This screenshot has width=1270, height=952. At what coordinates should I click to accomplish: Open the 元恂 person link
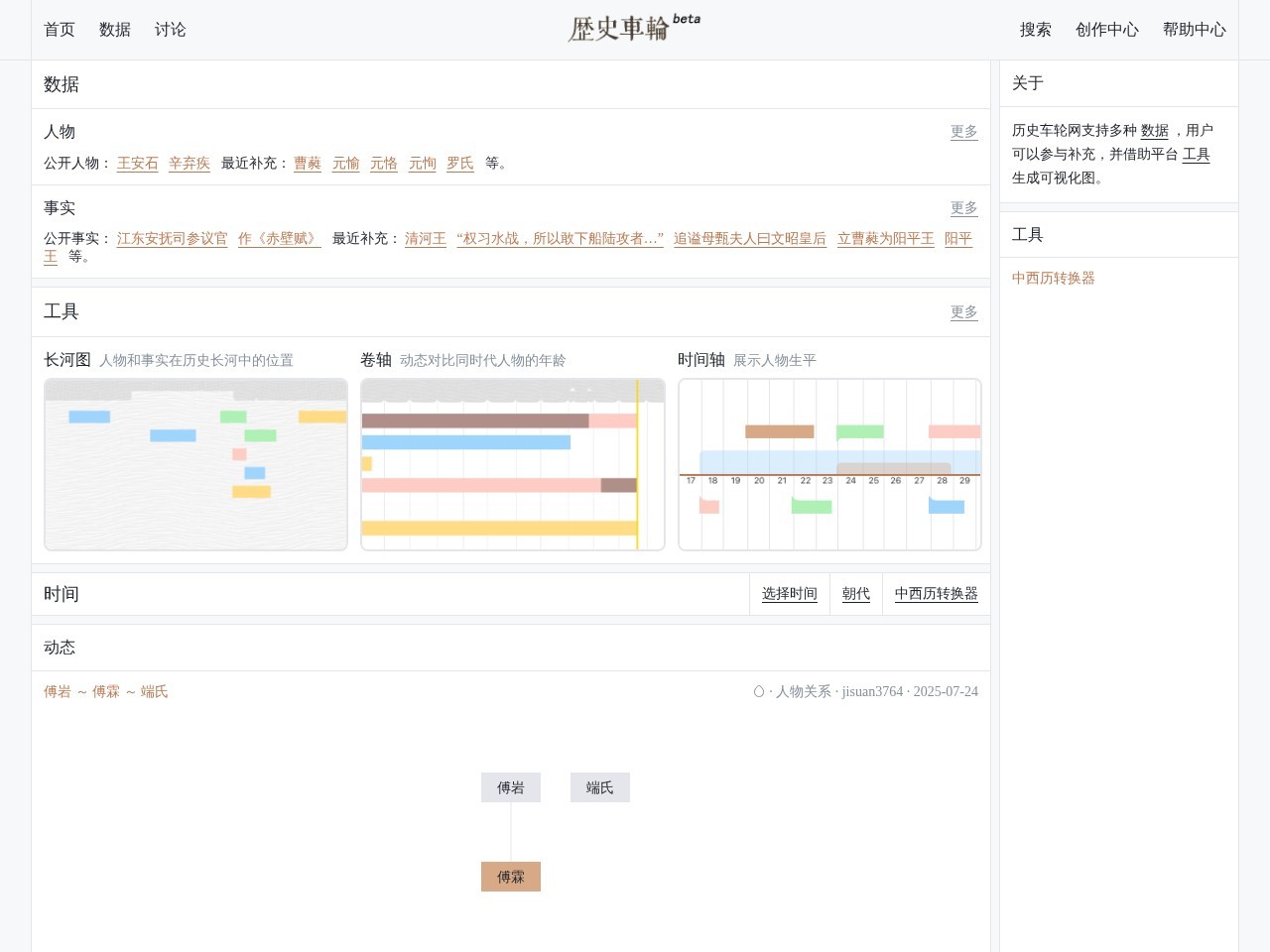coord(423,164)
